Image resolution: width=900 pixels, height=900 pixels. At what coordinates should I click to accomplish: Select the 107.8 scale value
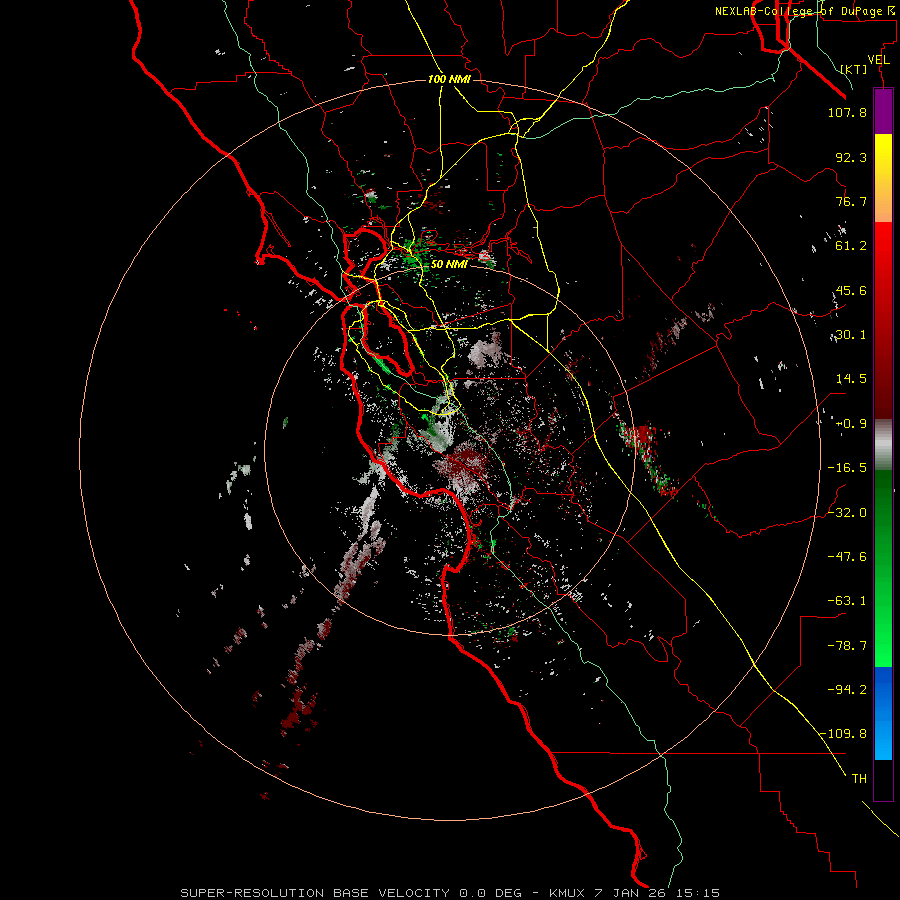coord(847,112)
